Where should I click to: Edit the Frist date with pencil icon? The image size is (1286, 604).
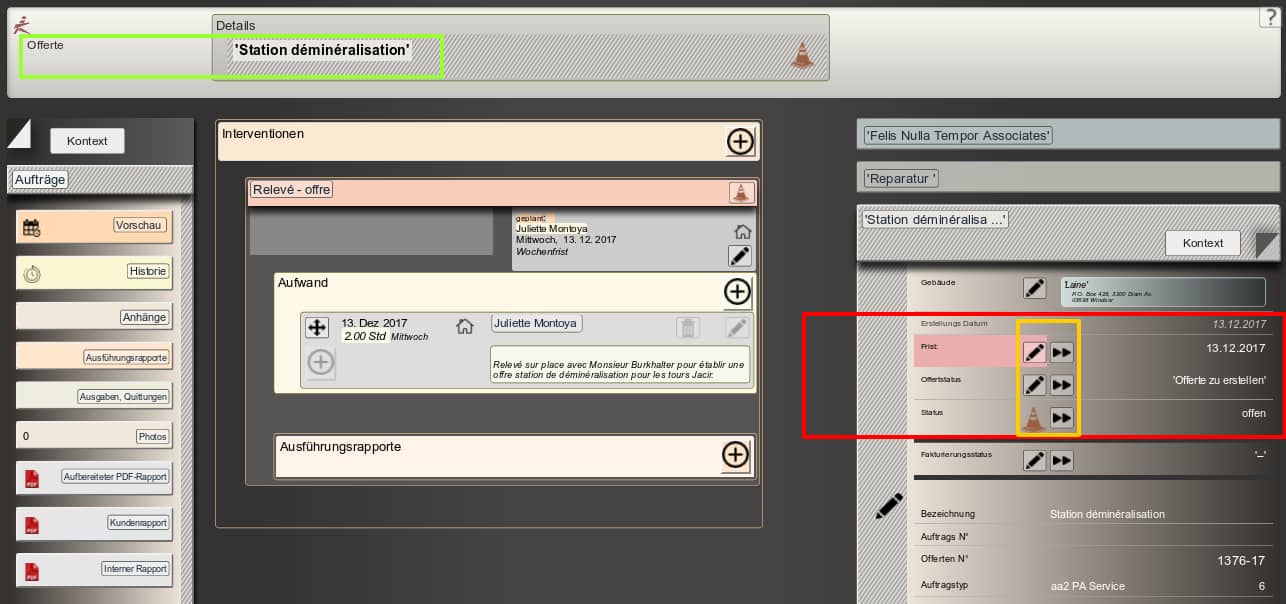click(x=1034, y=351)
